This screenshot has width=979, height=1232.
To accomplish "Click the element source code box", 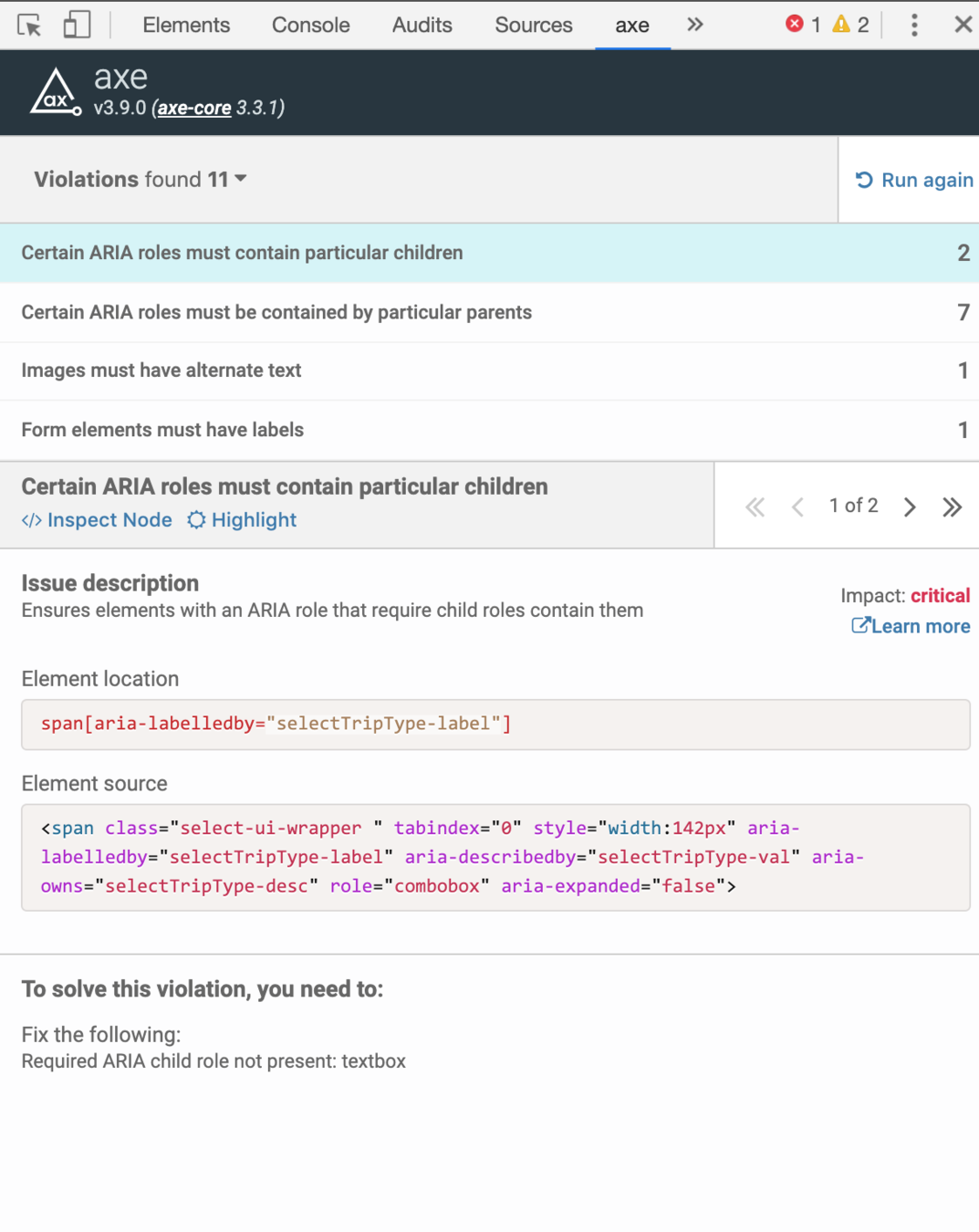I will coord(495,857).
